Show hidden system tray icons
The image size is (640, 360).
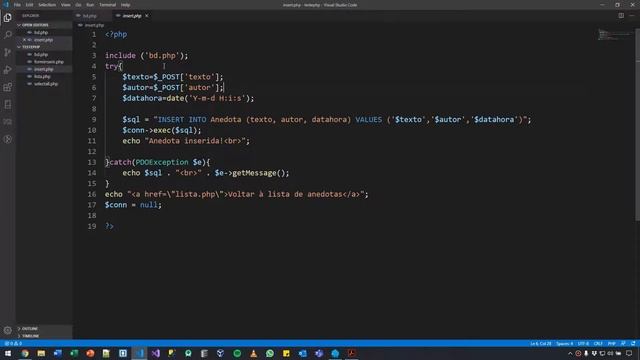pos(570,353)
